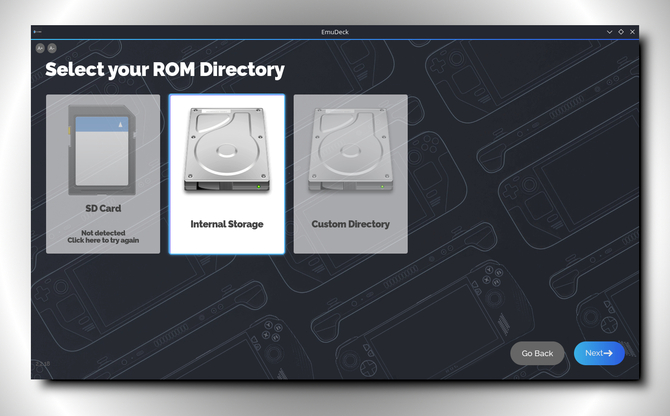670x416 pixels.
Task: Proceed with the Next button
Action: (599, 353)
